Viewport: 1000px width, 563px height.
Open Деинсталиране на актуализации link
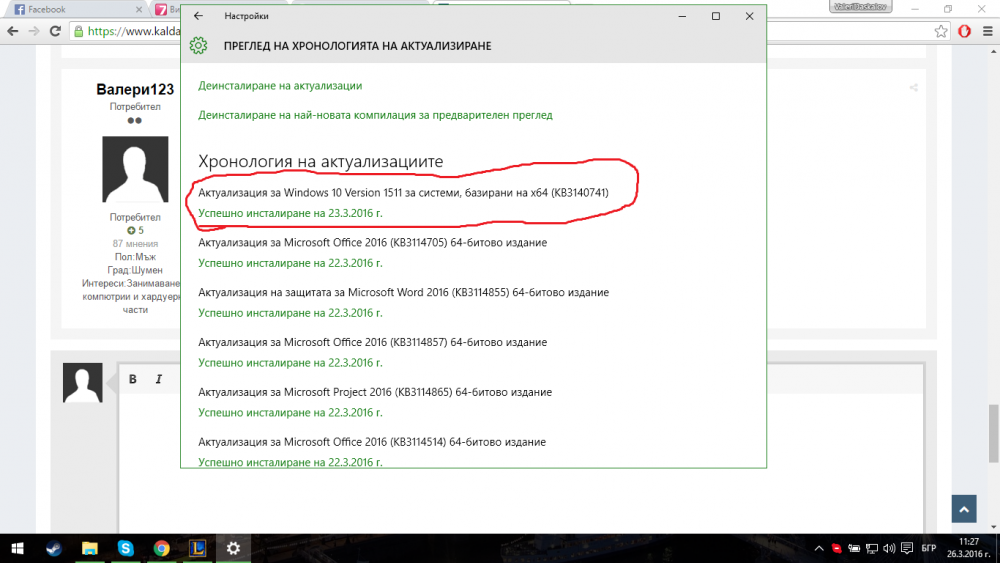[x=280, y=85]
